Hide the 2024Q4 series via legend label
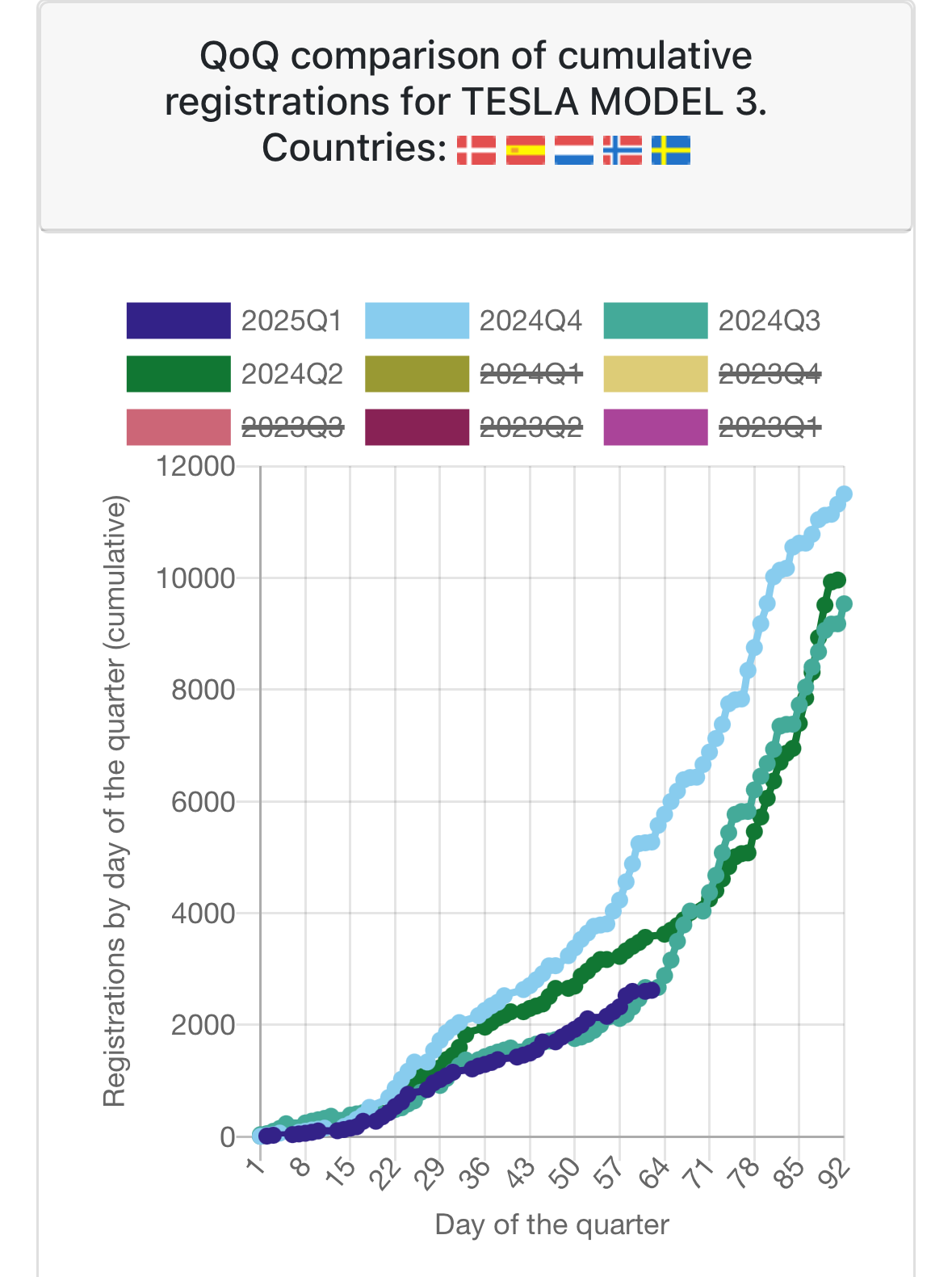The width and height of the screenshot is (952, 1277). 531,321
